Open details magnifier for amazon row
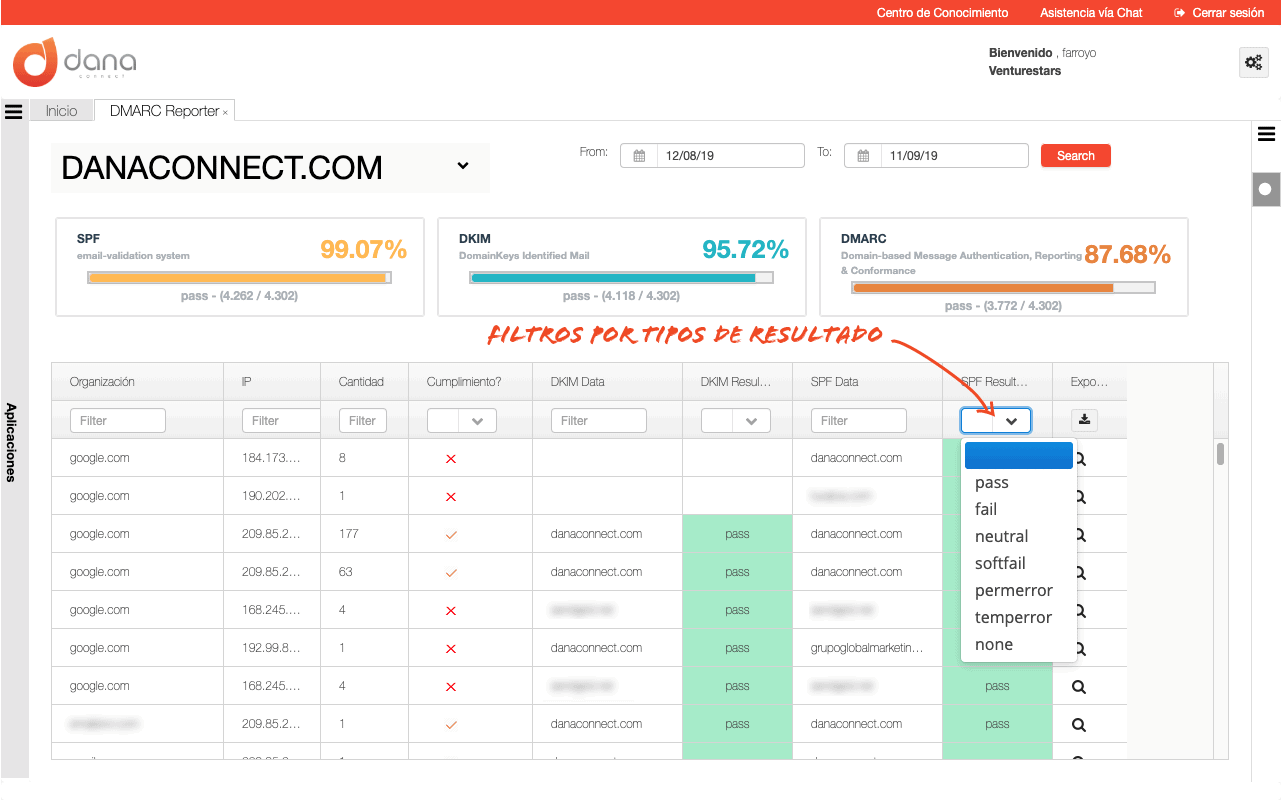Screen dimensions: 1281x801 (x=1079, y=725)
